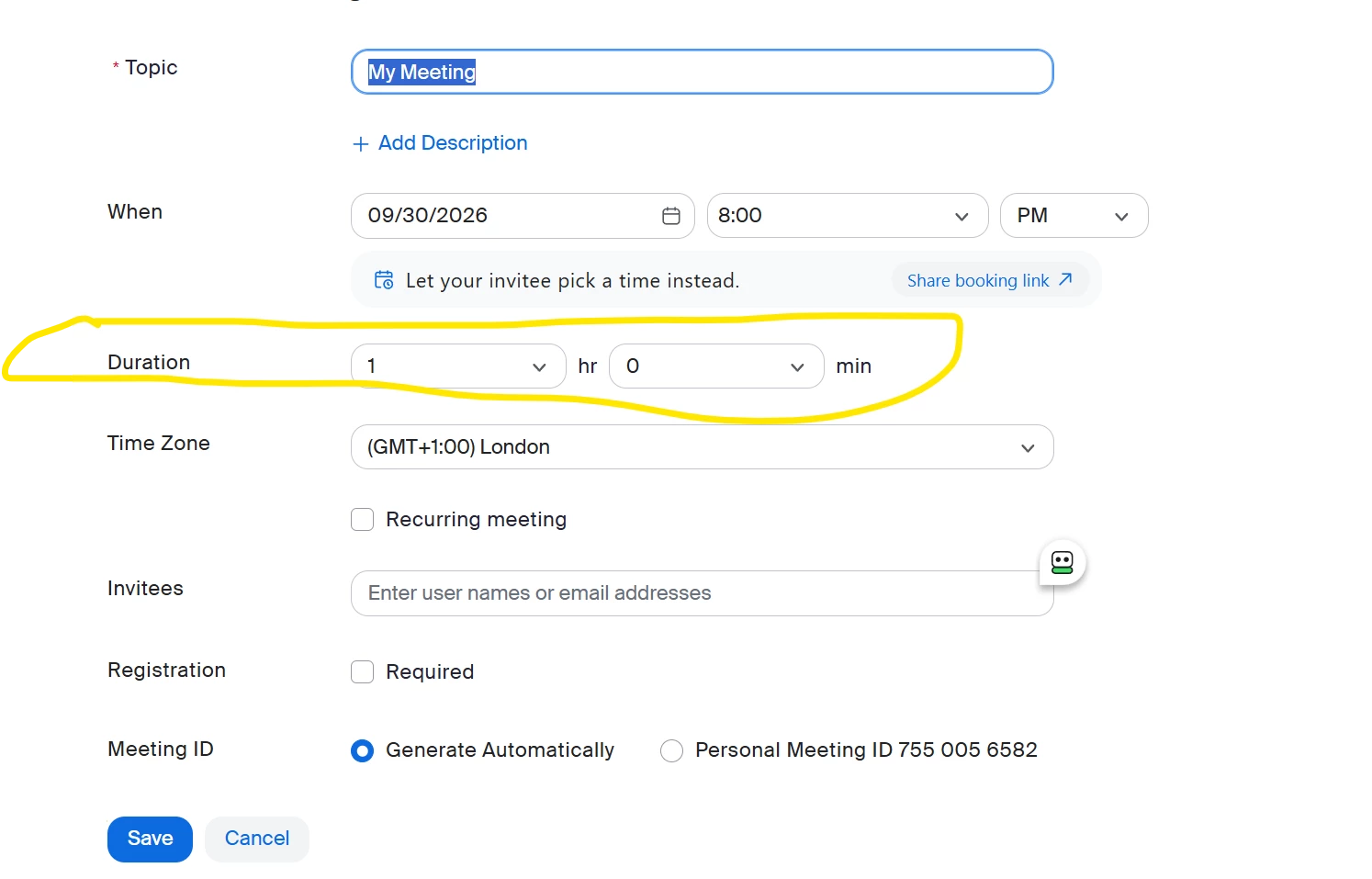Image resolution: width=1372 pixels, height=879 pixels.
Task: Click the green robot assistant icon
Action: point(1063,562)
